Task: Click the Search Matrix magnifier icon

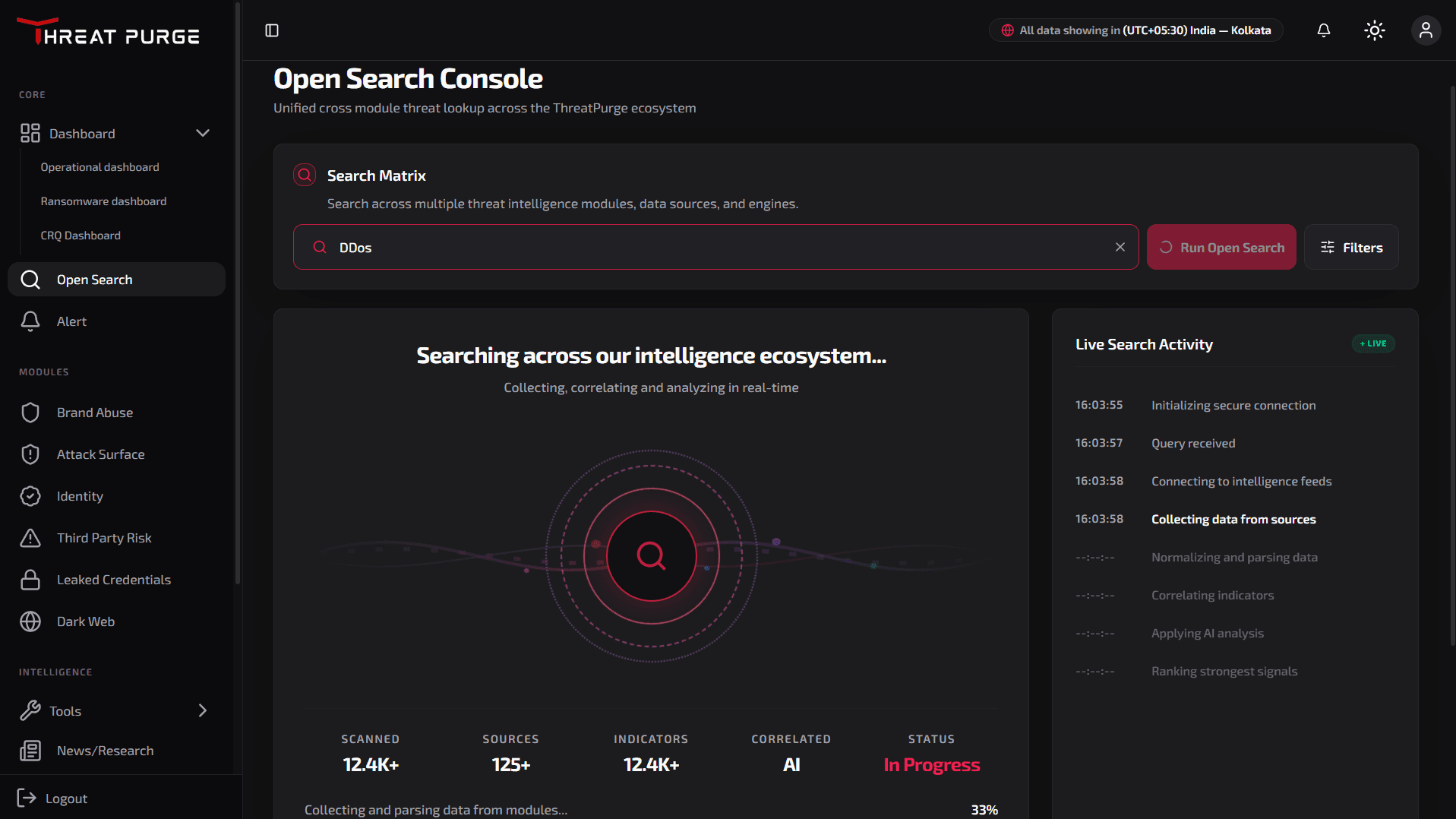Action: (x=305, y=175)
